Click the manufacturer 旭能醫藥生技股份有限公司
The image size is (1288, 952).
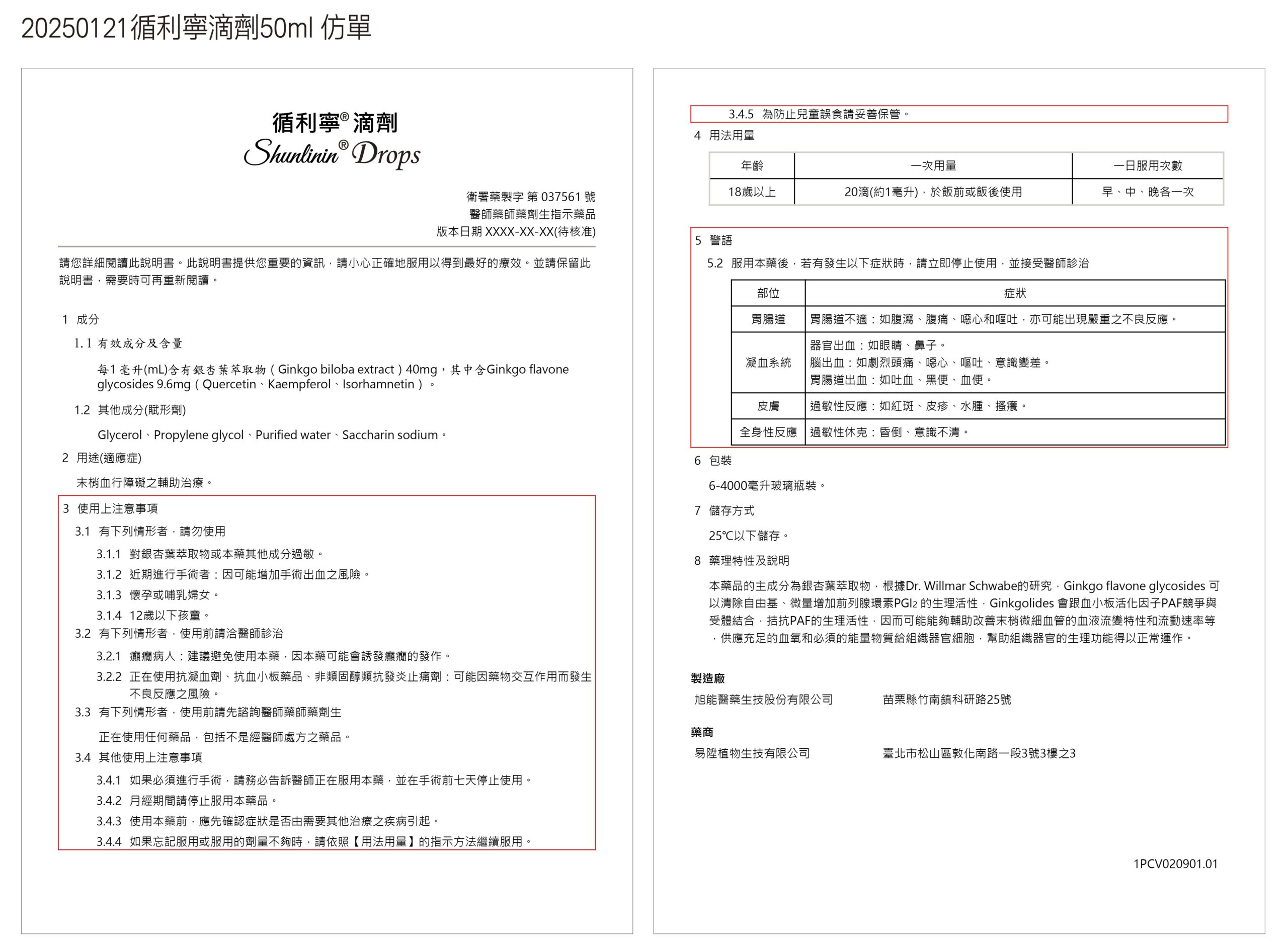coord(763,700)
